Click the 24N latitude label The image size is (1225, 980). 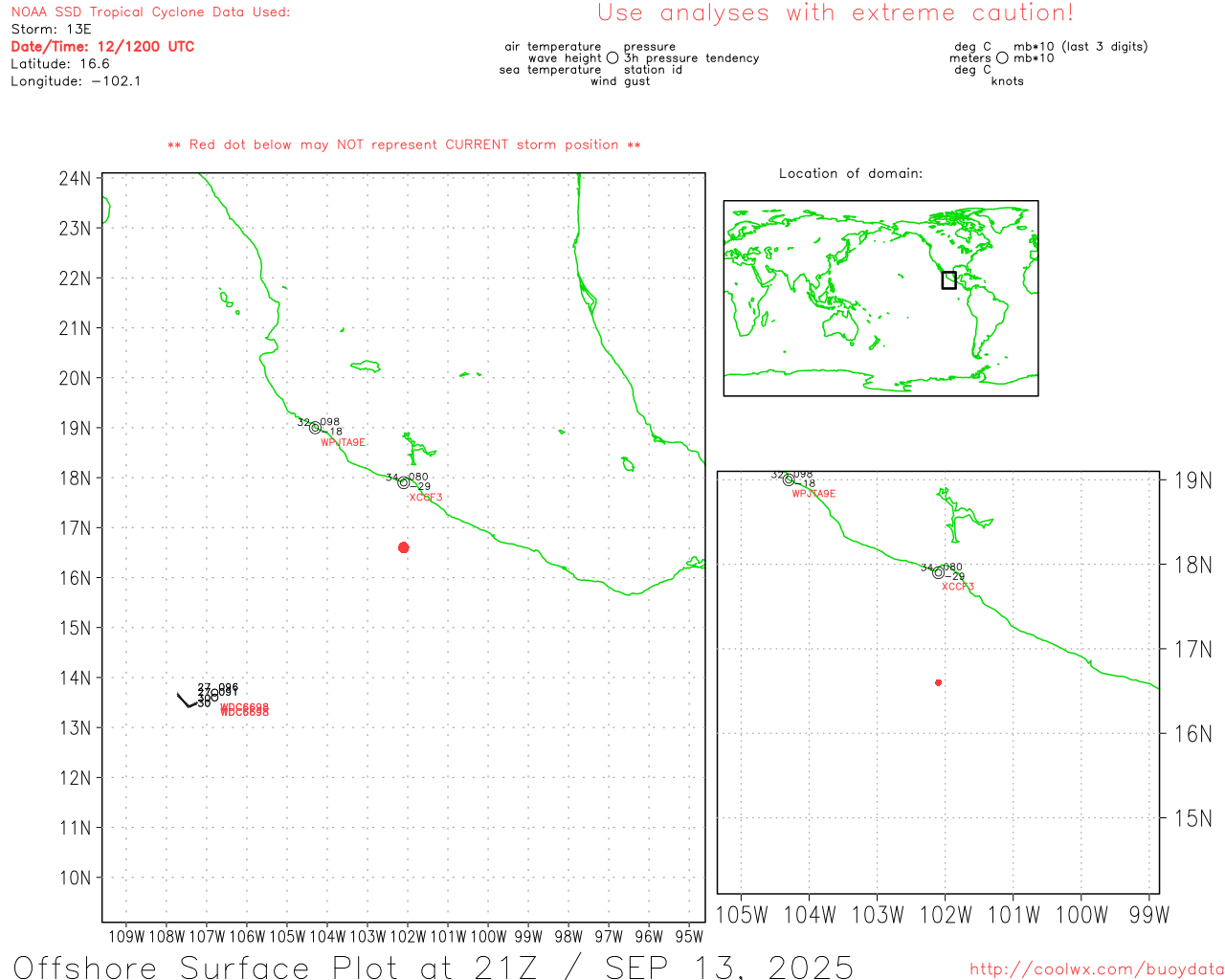pyautogui.click(x=75, y=178)
